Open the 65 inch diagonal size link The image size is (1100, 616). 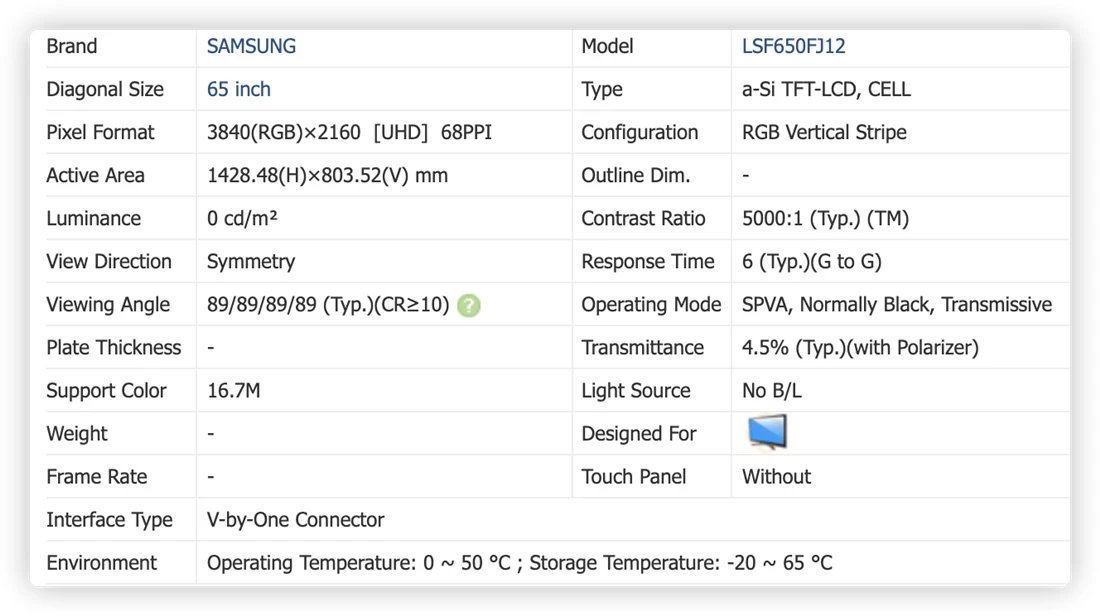pyautogui.click(x=239, y=89)
